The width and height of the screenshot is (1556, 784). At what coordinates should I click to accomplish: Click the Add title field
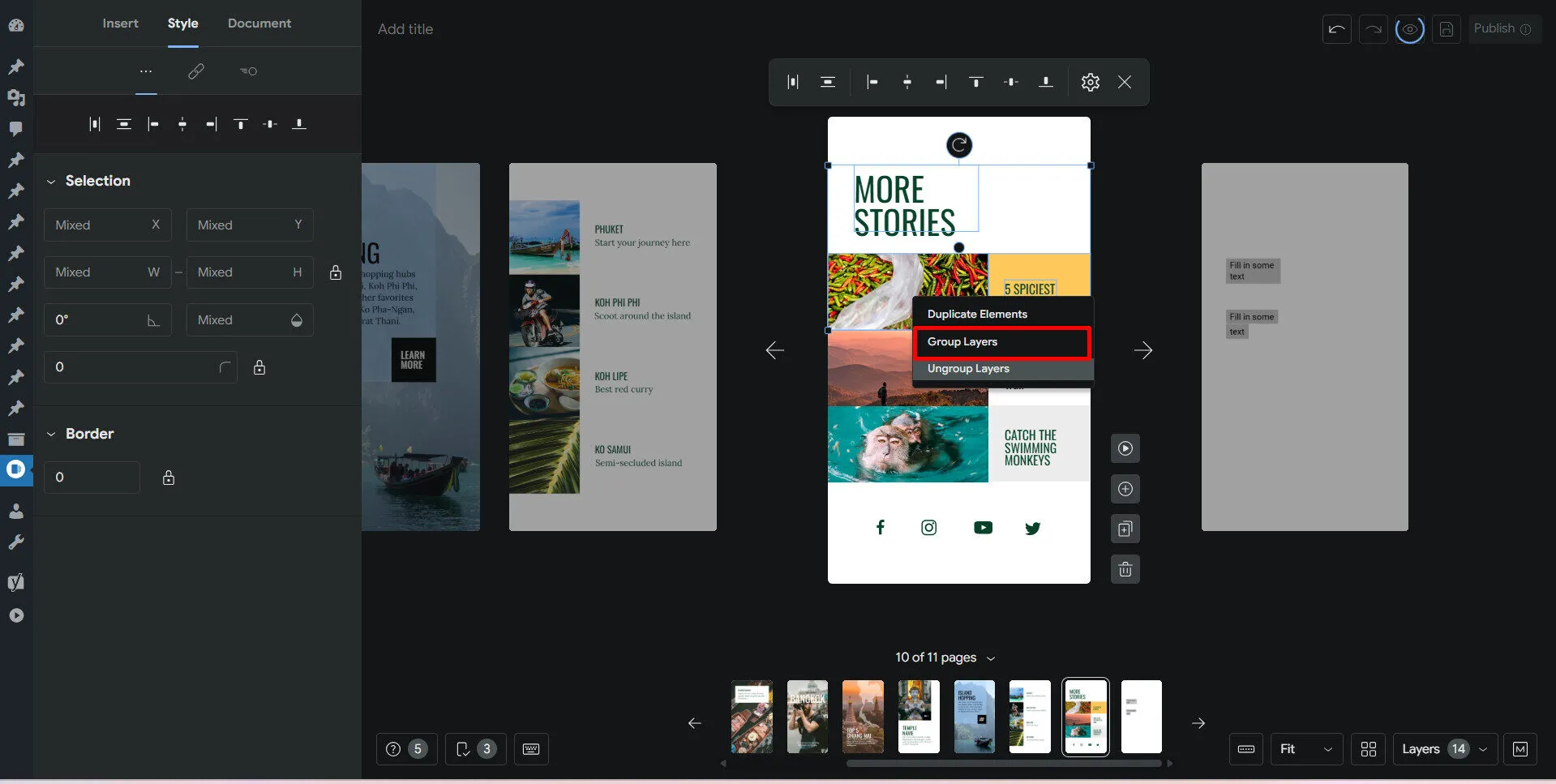(405, 29)
